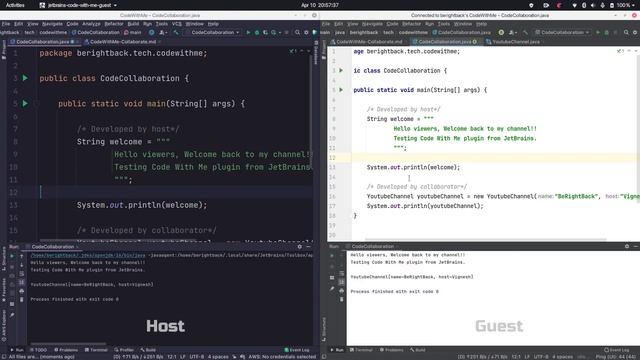
Task: Open 4 spaces indent selector in Host status bar
Action: pyautogui.click(x=218, y=357)
